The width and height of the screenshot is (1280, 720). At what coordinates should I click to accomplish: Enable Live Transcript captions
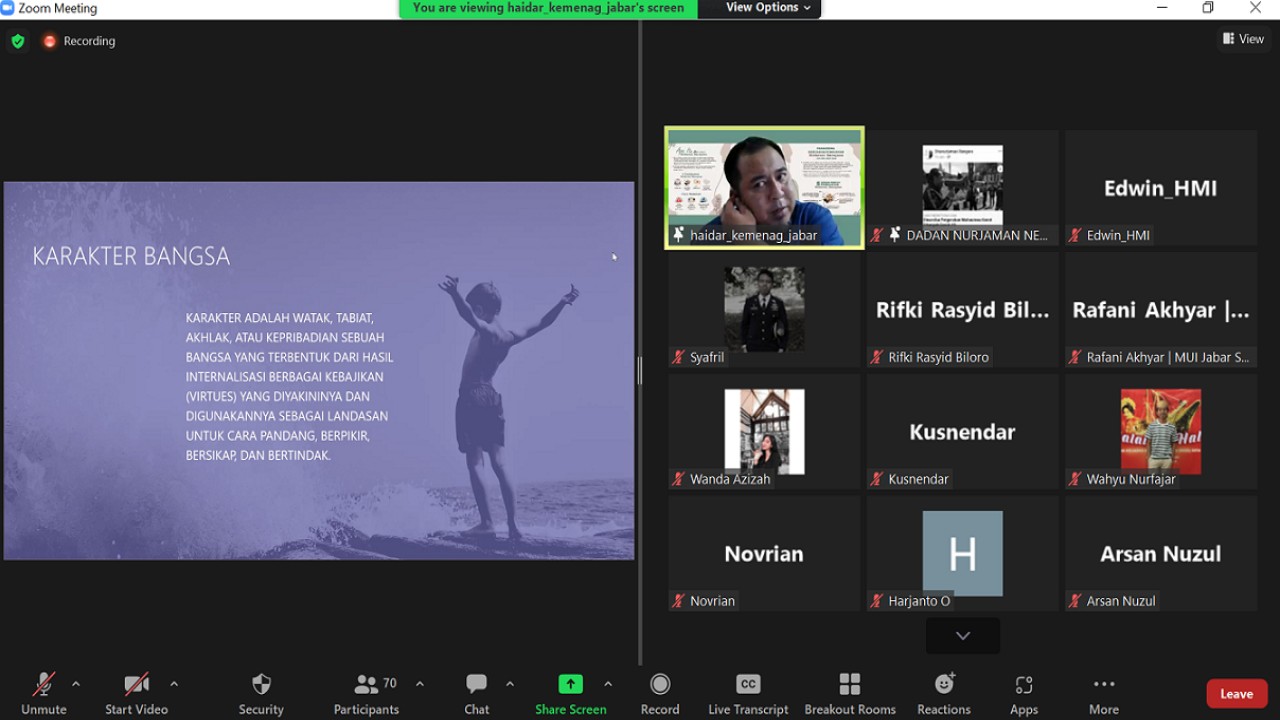[748, 685]
